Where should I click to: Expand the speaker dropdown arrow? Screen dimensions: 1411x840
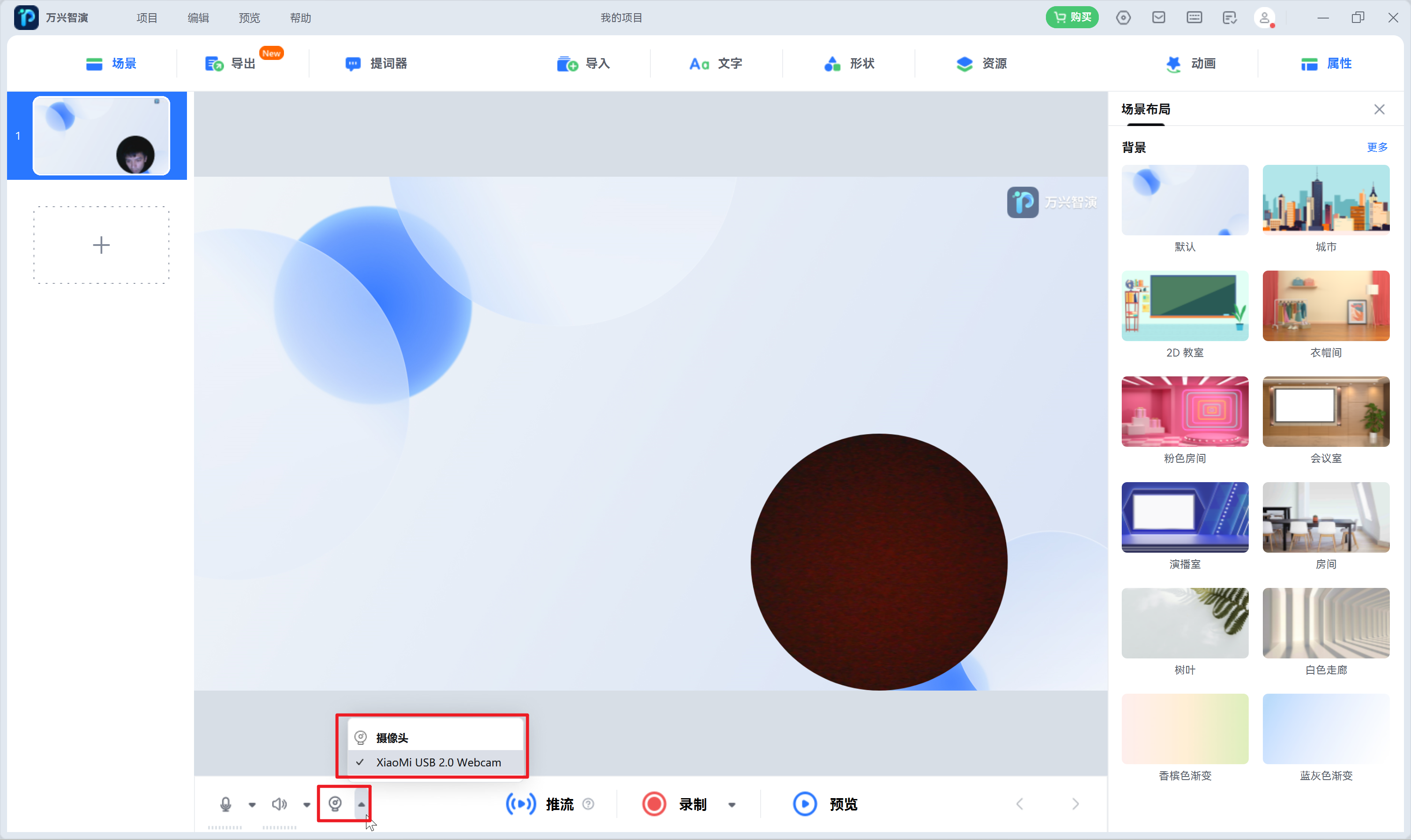click(306, 804)
